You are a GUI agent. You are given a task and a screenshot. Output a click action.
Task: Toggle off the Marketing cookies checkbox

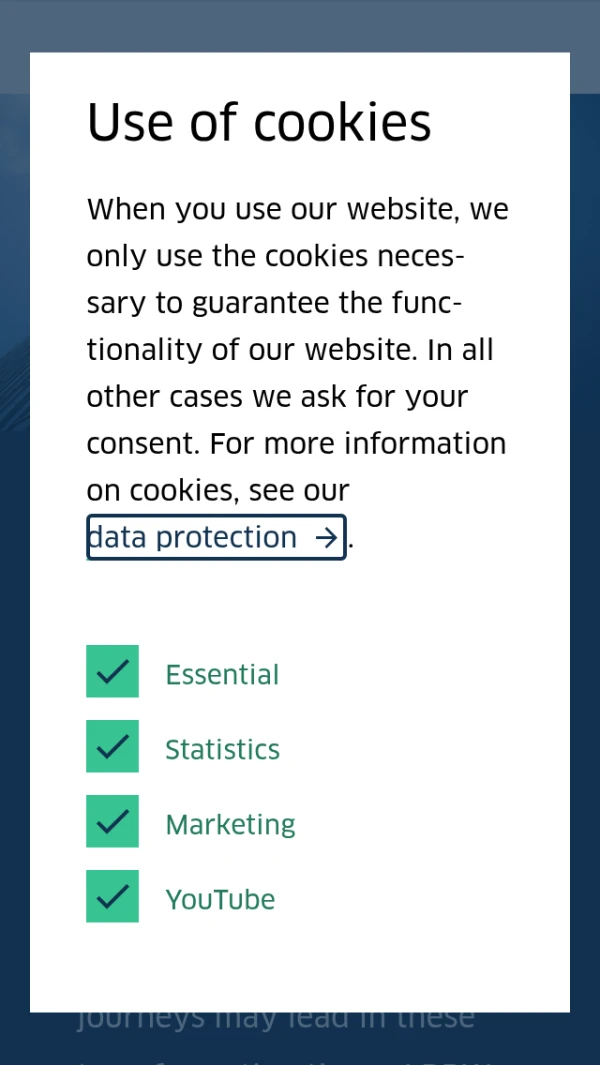[112, 822]
